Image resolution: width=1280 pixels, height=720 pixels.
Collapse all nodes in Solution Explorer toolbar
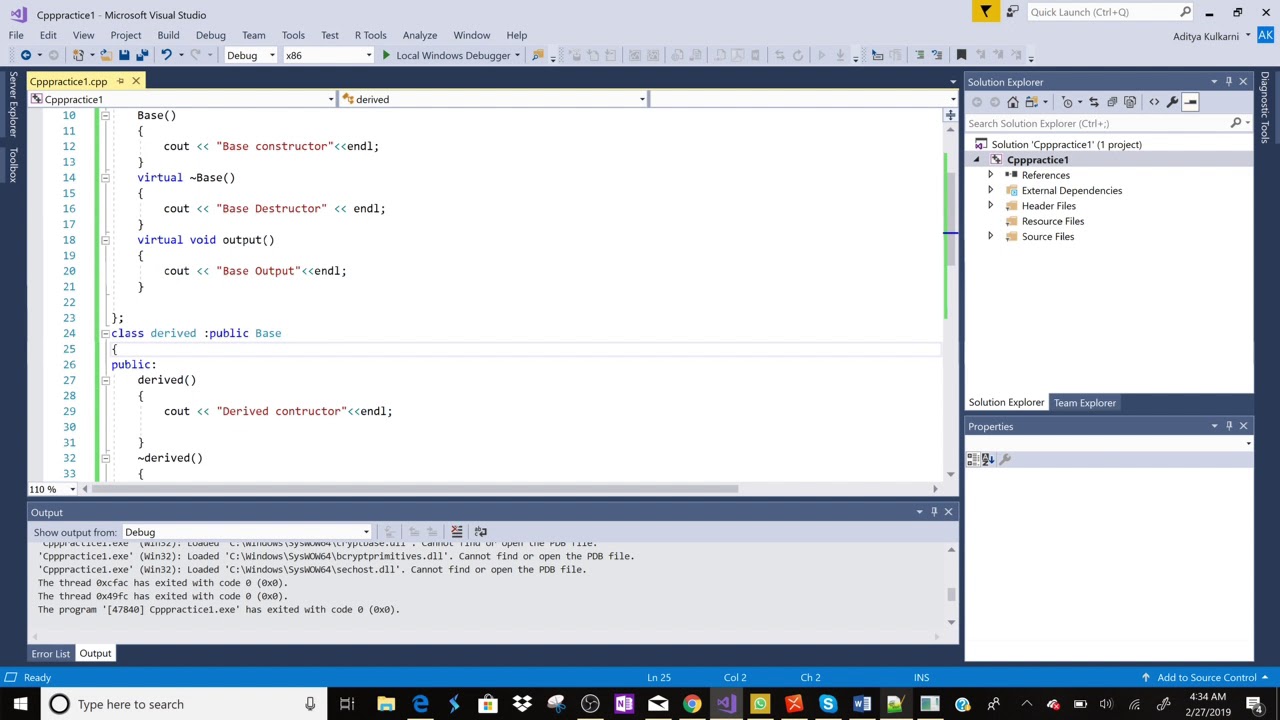(x=1111, y=102)
